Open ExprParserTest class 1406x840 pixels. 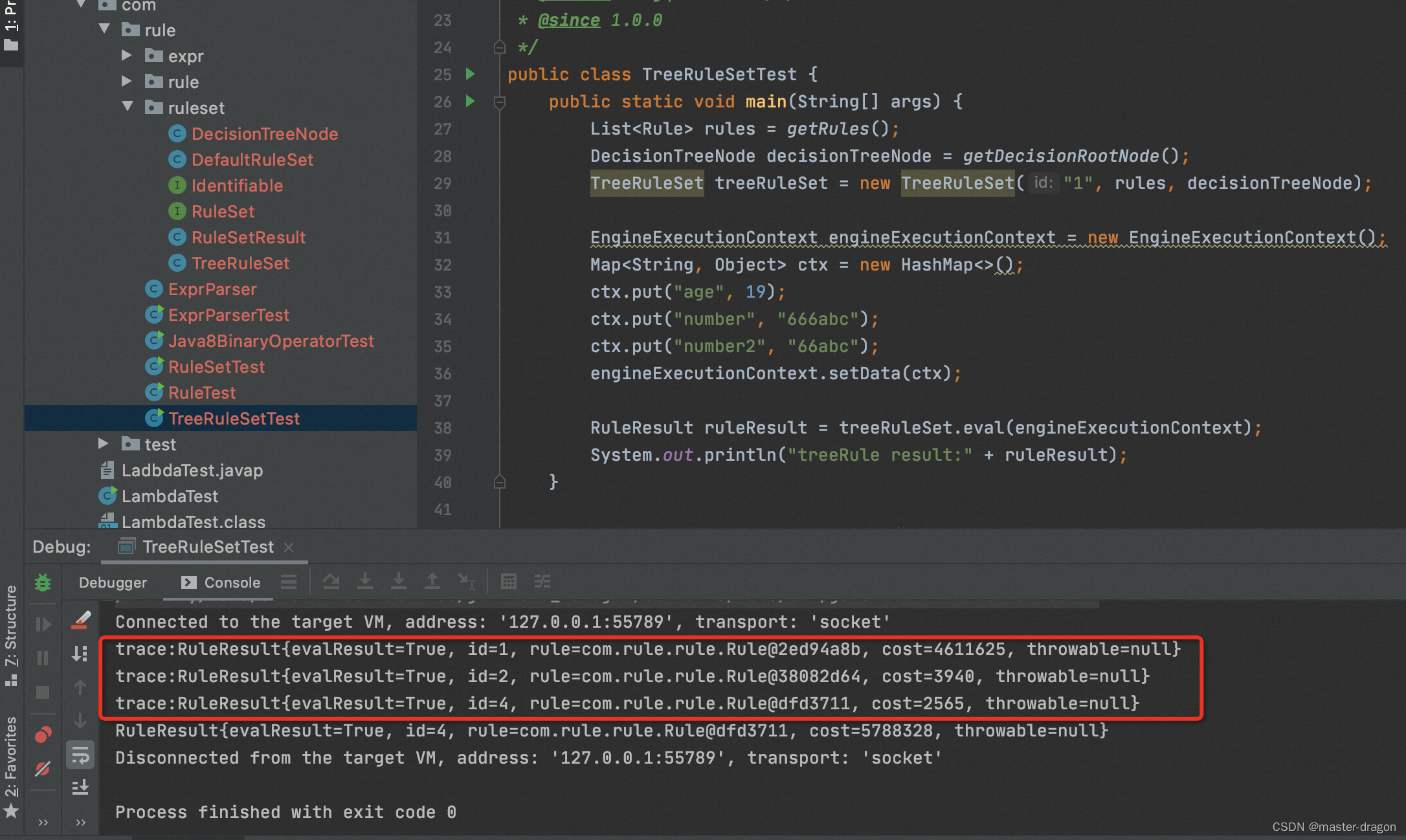[x=229, y=315]
